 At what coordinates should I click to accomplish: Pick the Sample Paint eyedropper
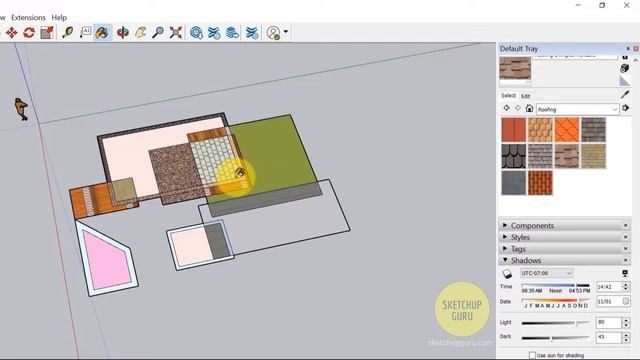point(625,95)
